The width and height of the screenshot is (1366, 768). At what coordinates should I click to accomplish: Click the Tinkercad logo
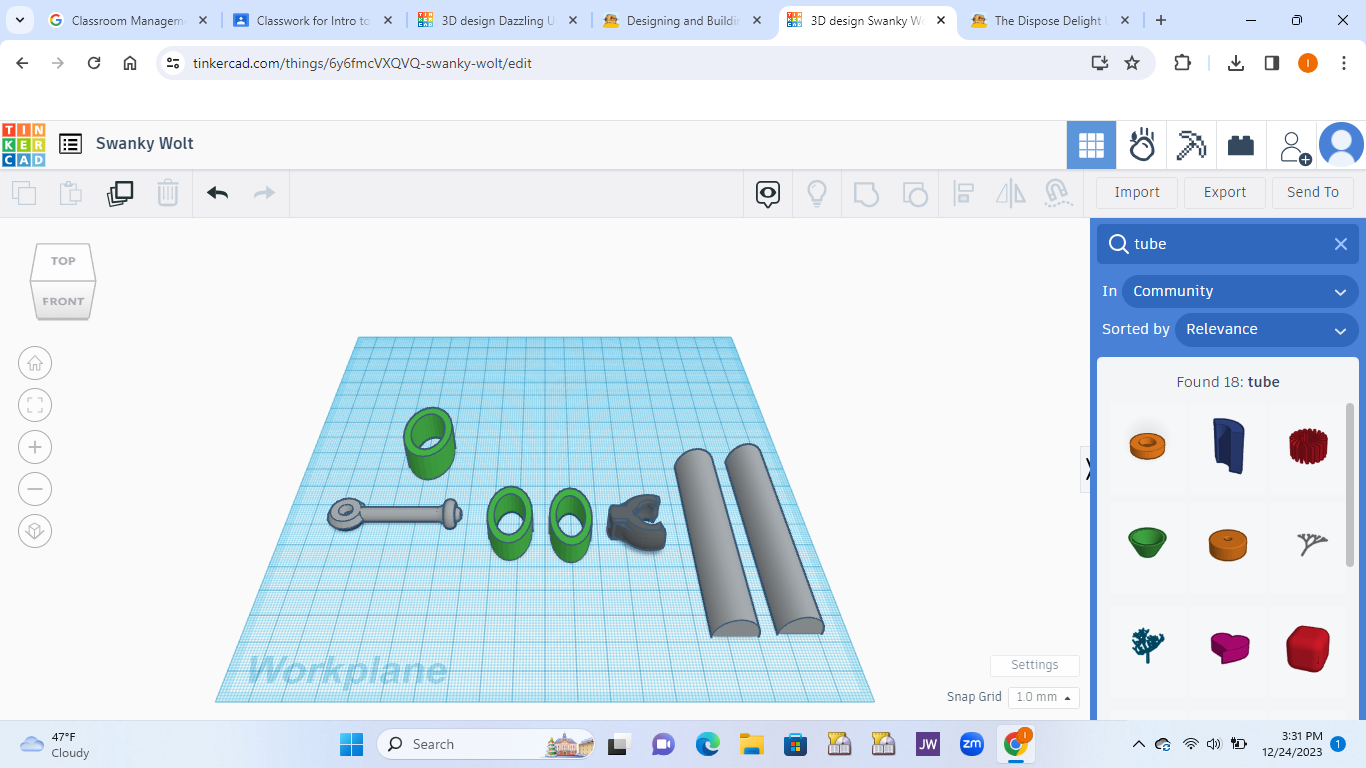[23, 145]
